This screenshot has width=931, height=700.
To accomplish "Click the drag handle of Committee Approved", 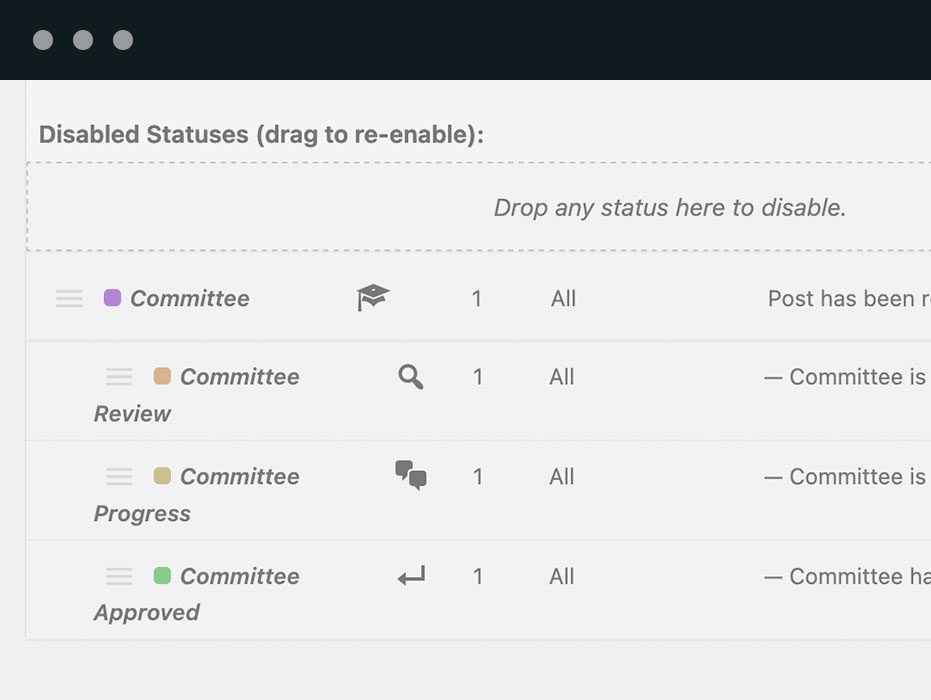I will point(119,576).
